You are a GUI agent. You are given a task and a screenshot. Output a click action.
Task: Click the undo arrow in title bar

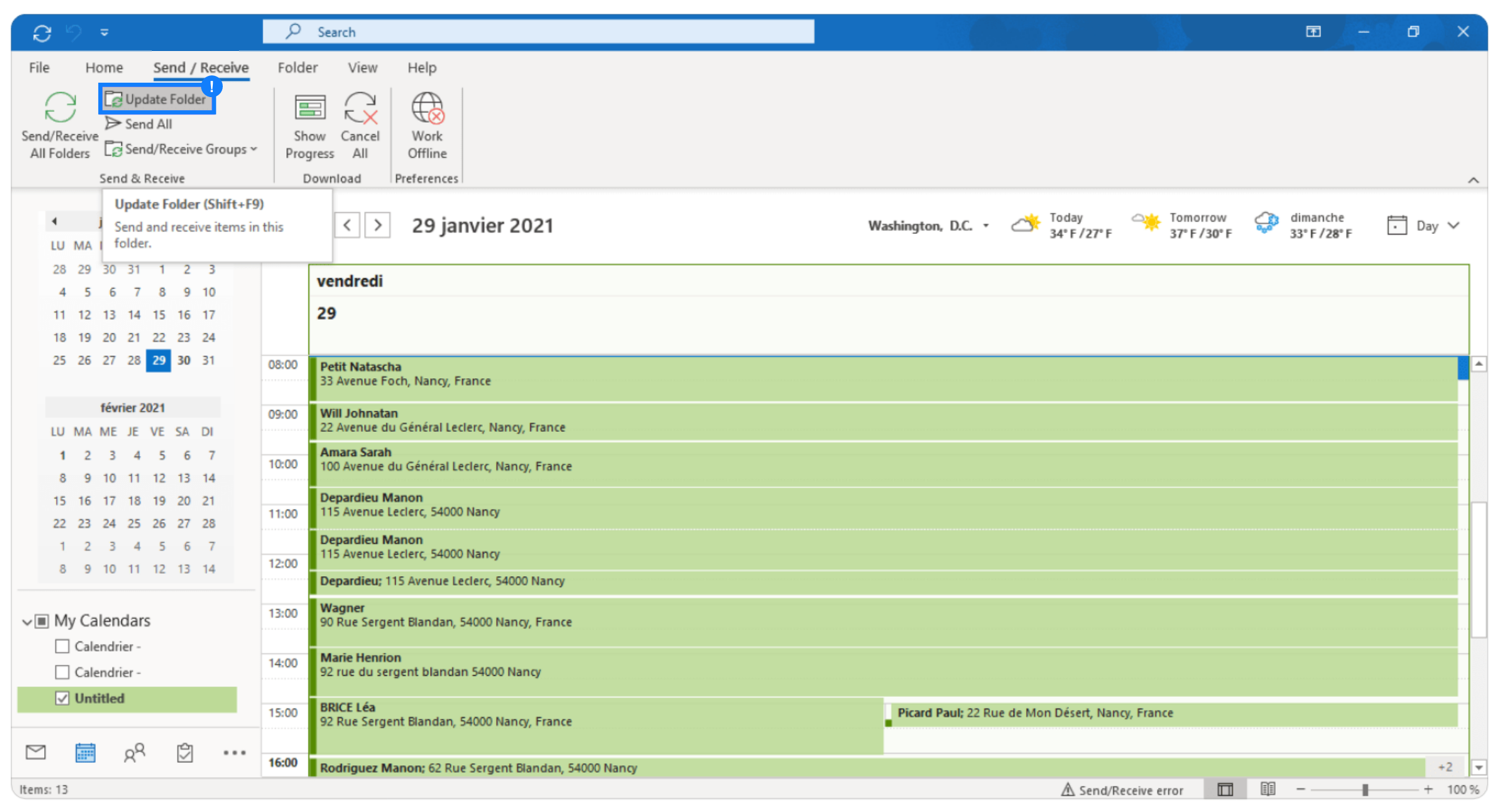pyautogui.click(x=74, y=32)
